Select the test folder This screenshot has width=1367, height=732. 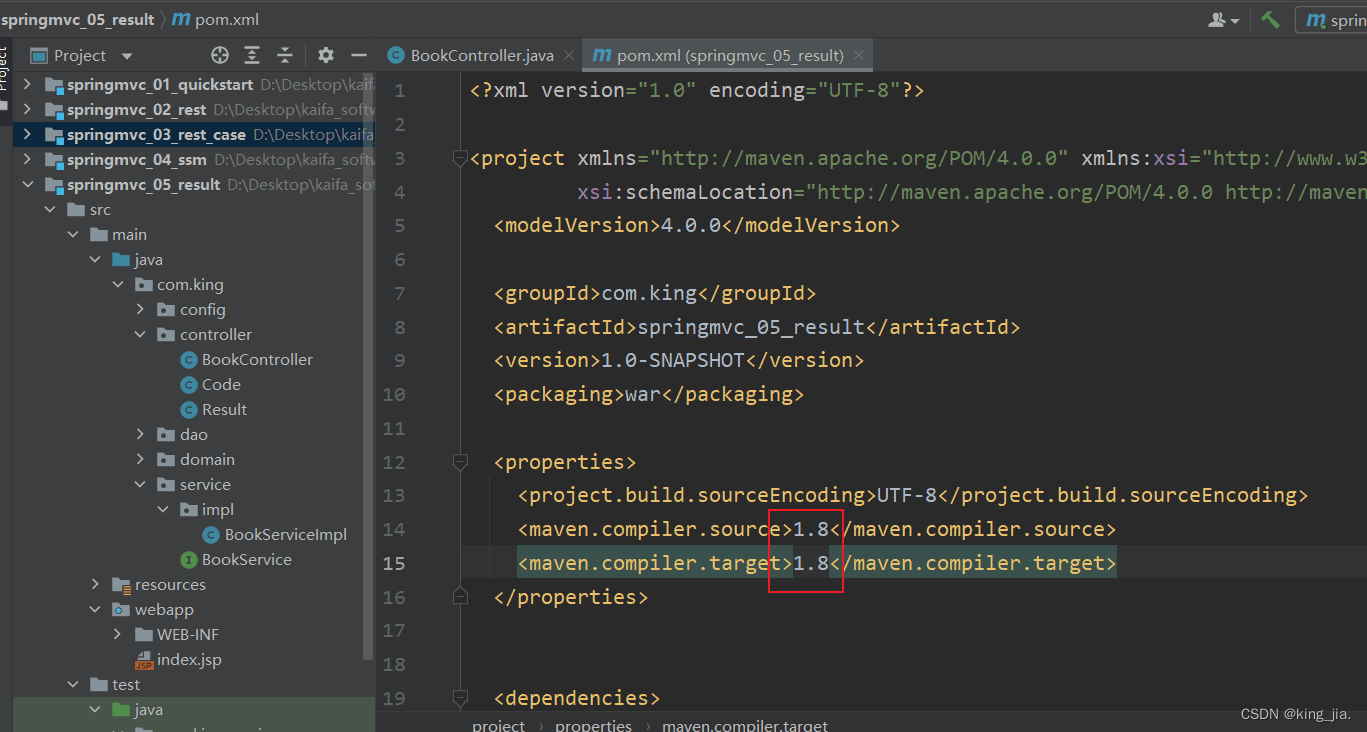115,684
